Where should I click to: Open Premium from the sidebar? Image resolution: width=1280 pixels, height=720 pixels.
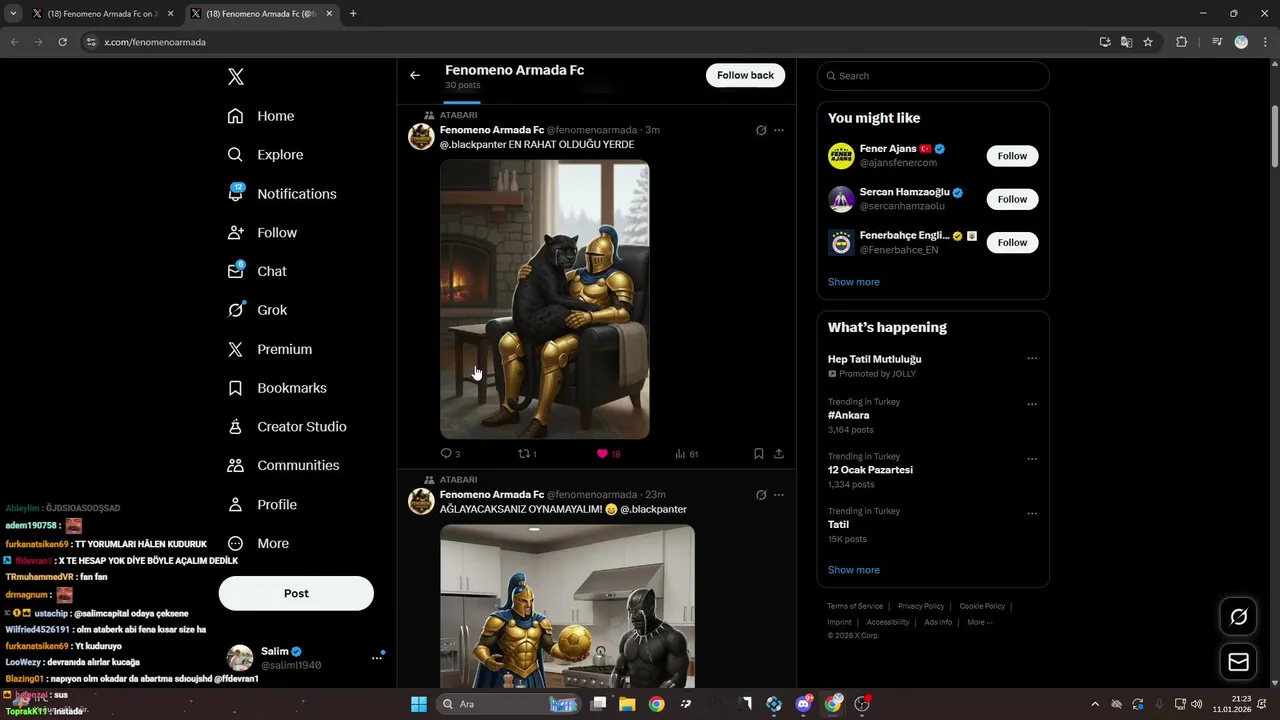click(x=270, y=349)
